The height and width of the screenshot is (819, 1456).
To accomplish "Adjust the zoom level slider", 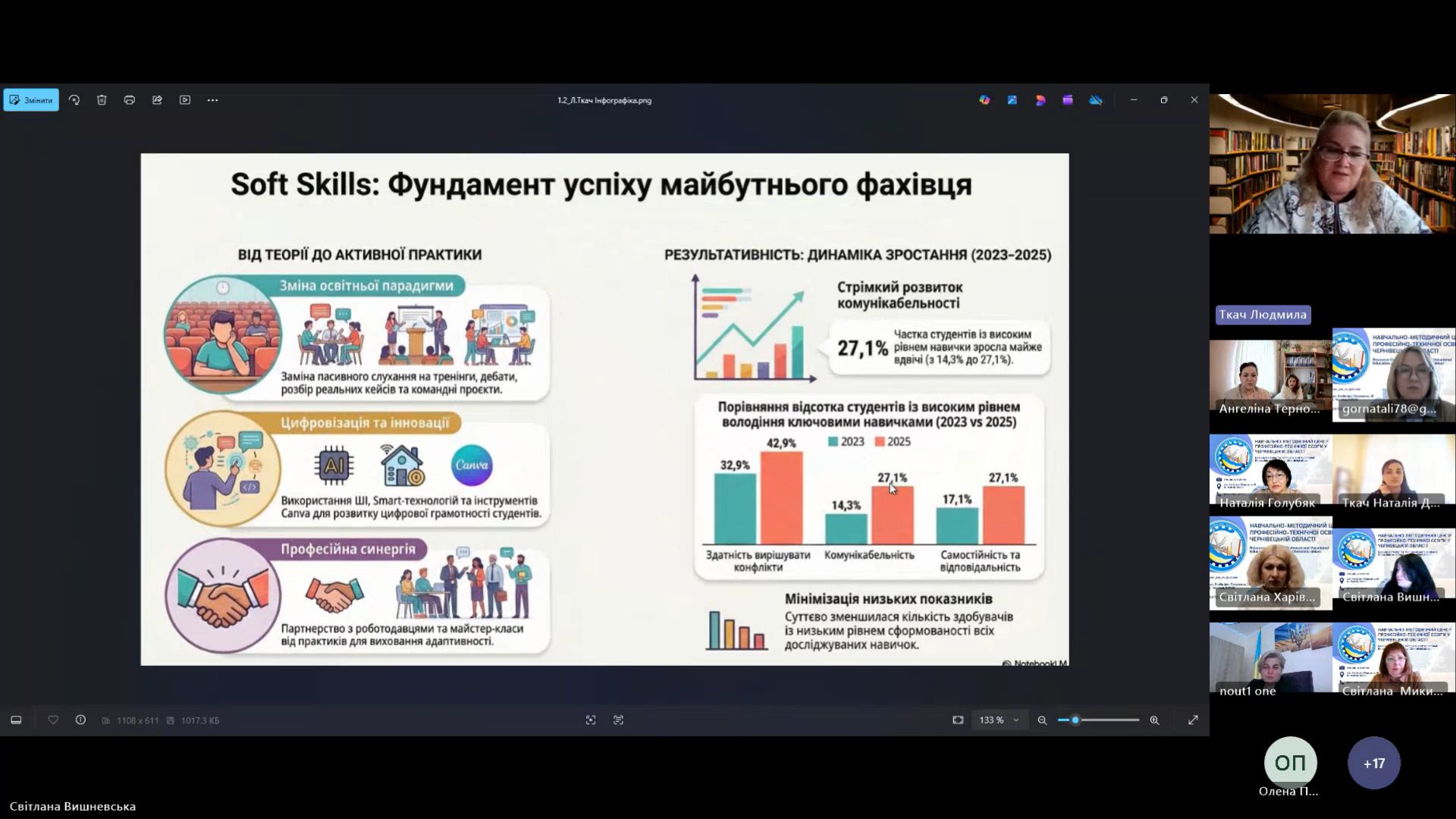I will (1075, 720).
